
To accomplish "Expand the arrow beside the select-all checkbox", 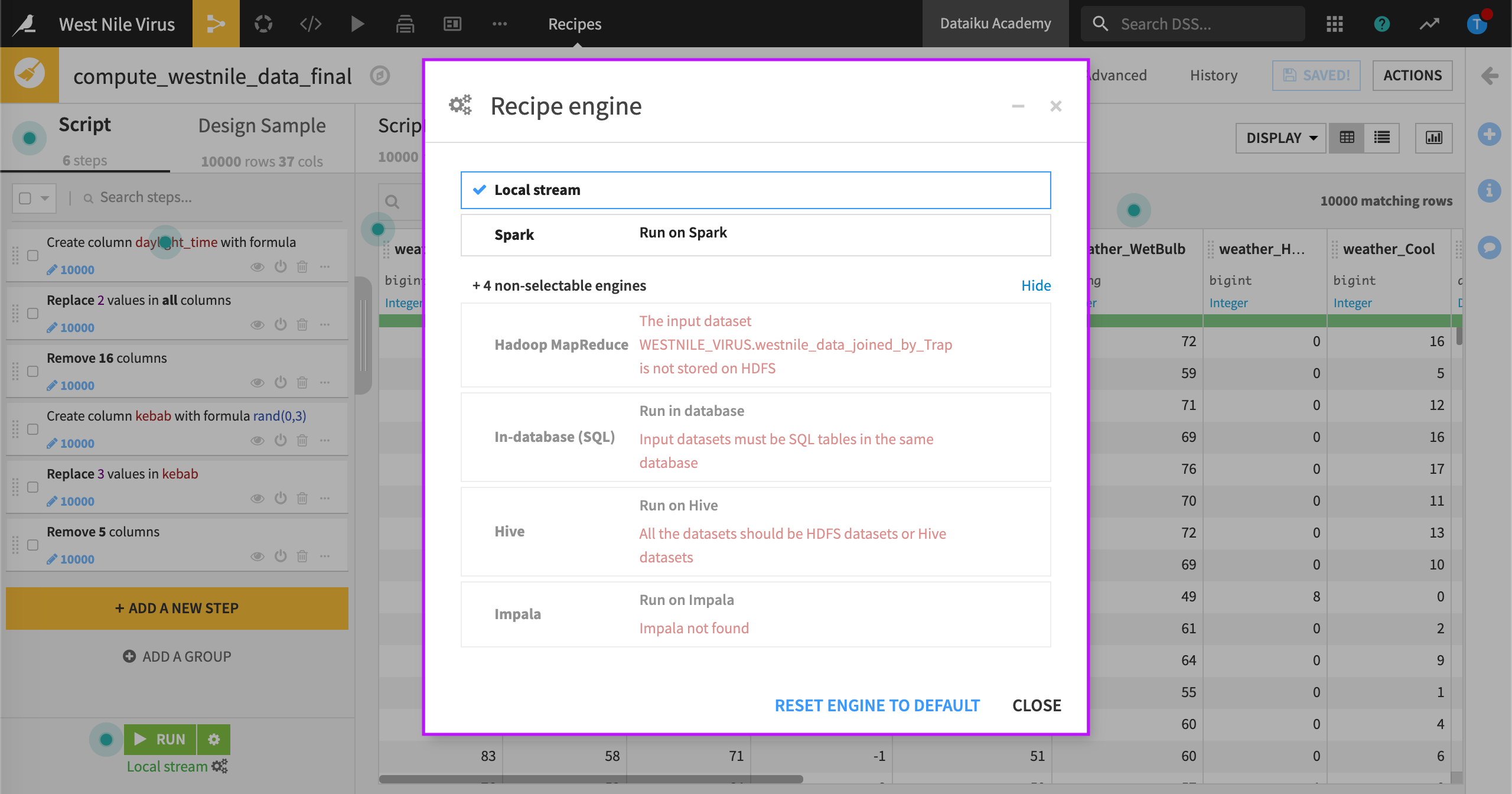I will tap(44, 198).
